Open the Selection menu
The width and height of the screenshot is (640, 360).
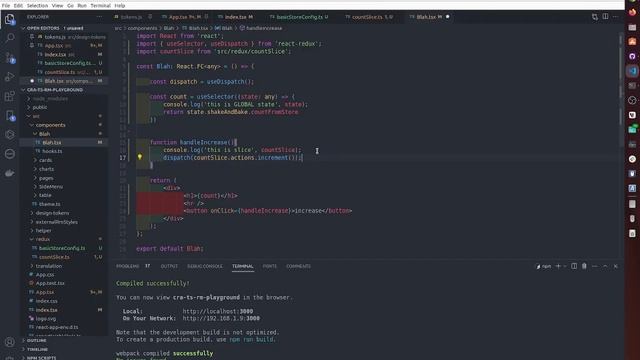point(37,5)
